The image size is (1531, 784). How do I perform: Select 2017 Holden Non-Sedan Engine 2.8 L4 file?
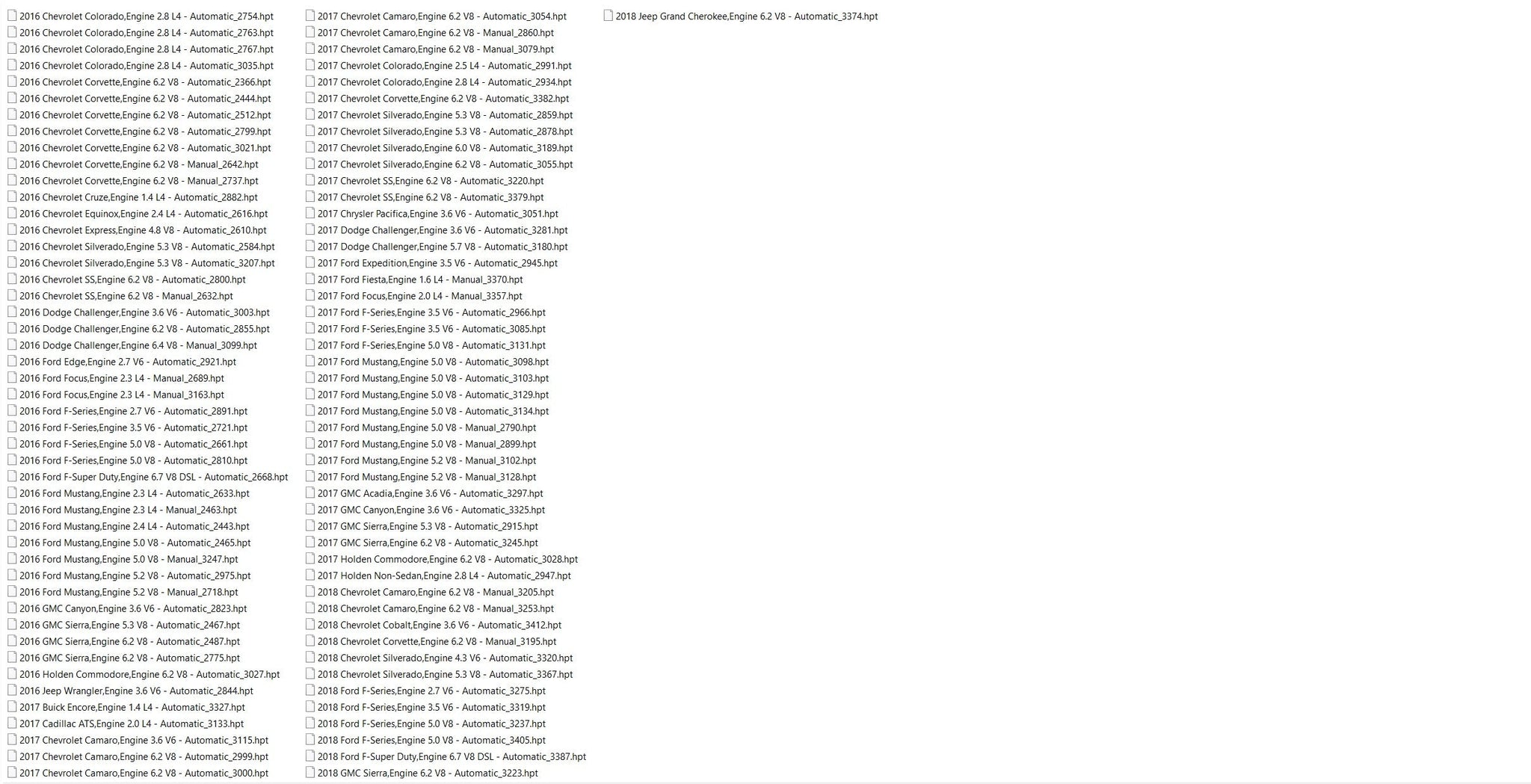pyautogui.click(x=438, y=575)
